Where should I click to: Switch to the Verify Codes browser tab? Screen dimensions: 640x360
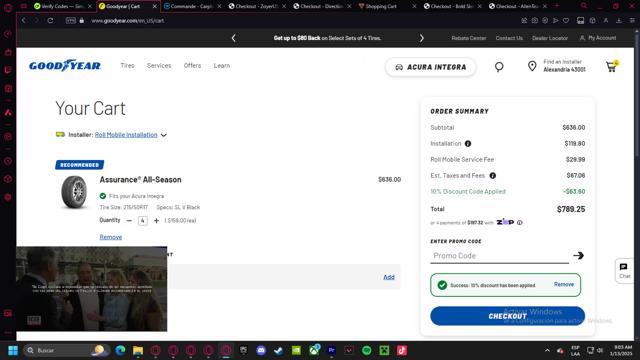(x=62, y=6)
